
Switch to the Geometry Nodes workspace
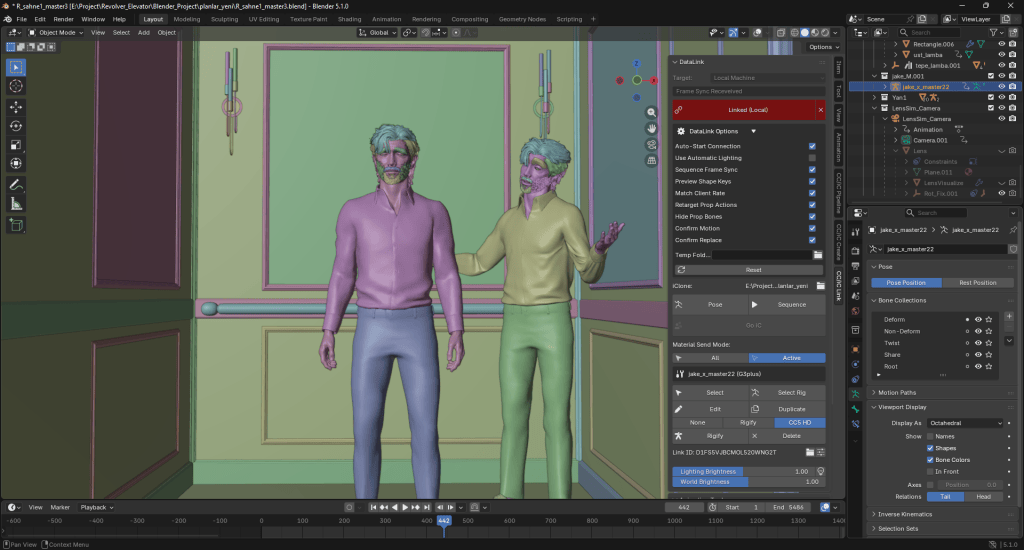522,19
